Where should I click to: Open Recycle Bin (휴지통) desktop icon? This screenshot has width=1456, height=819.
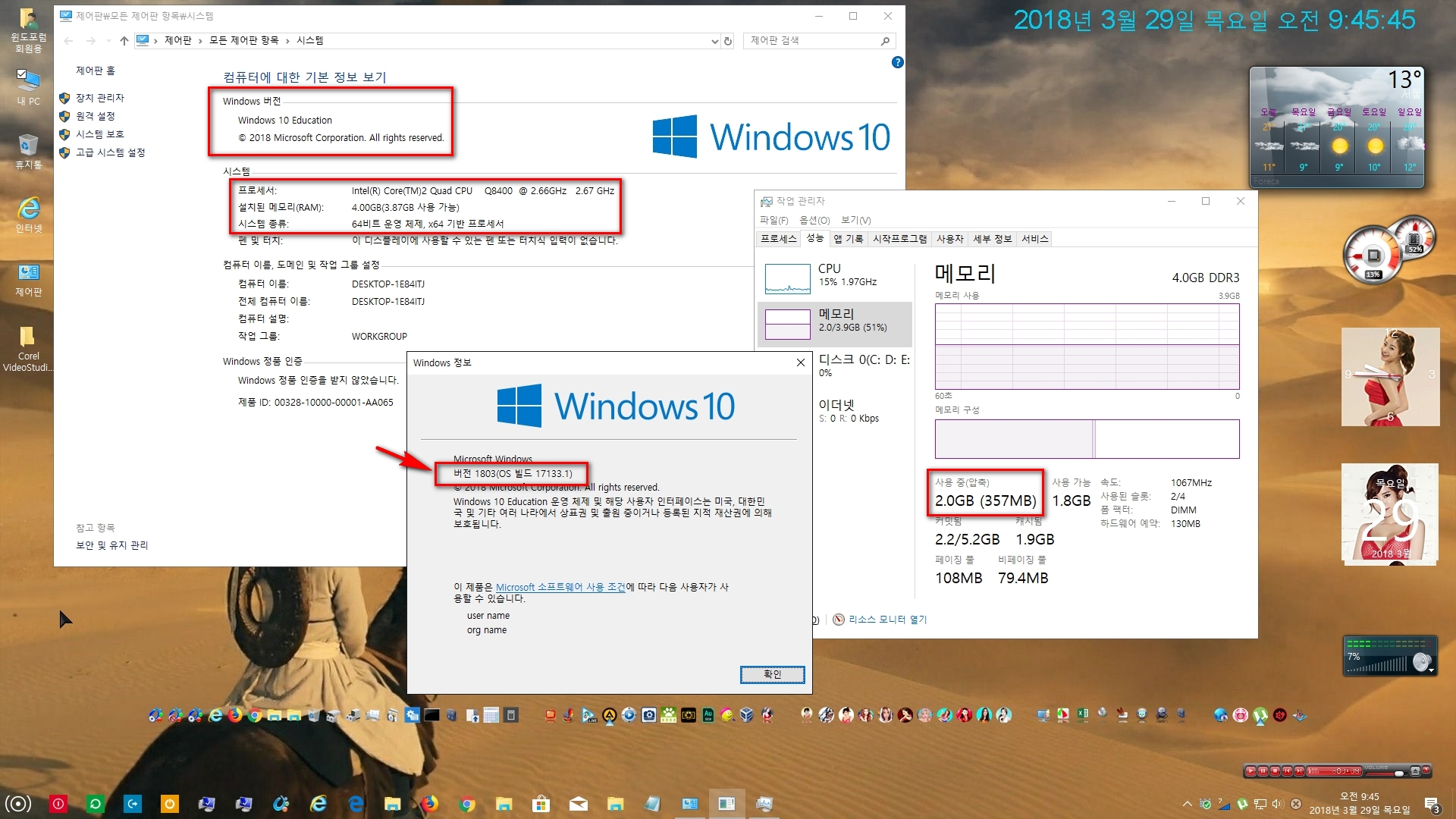point(28,151)
